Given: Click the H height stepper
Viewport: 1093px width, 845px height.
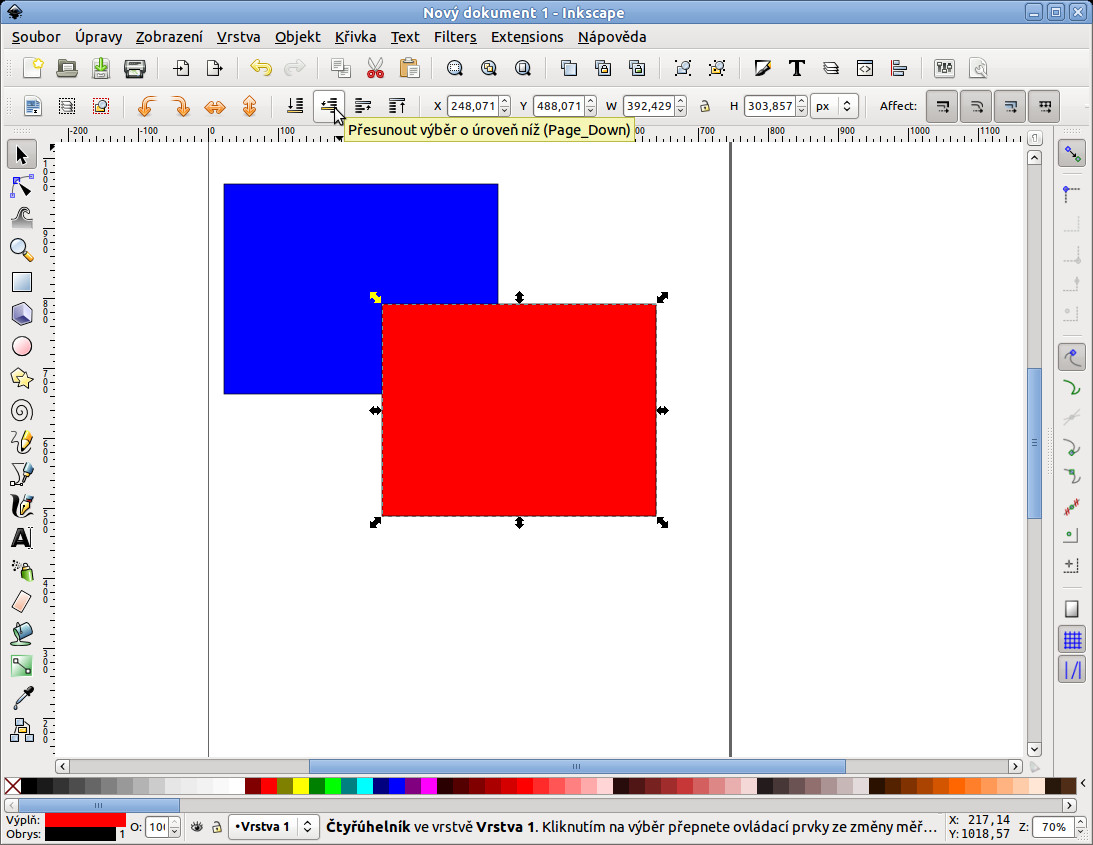Looking at the screenshot, I should pos(802,106).
